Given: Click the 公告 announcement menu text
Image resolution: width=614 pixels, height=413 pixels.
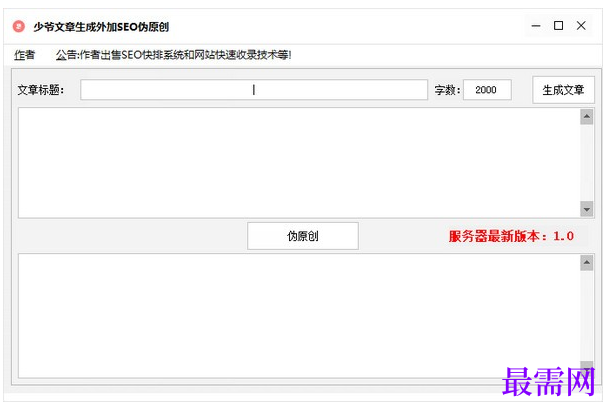Looking at the screenshot, I should tap(173, 55).
